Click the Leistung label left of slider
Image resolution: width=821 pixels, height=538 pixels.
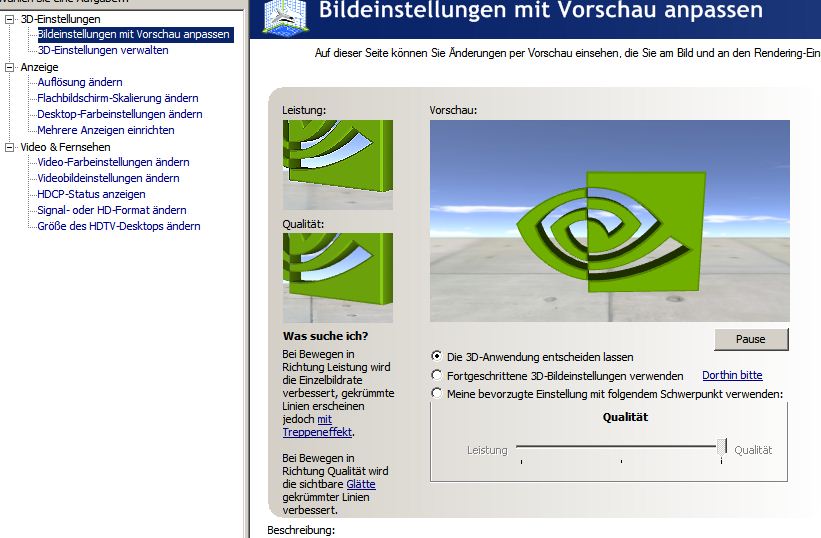point(487,450)
